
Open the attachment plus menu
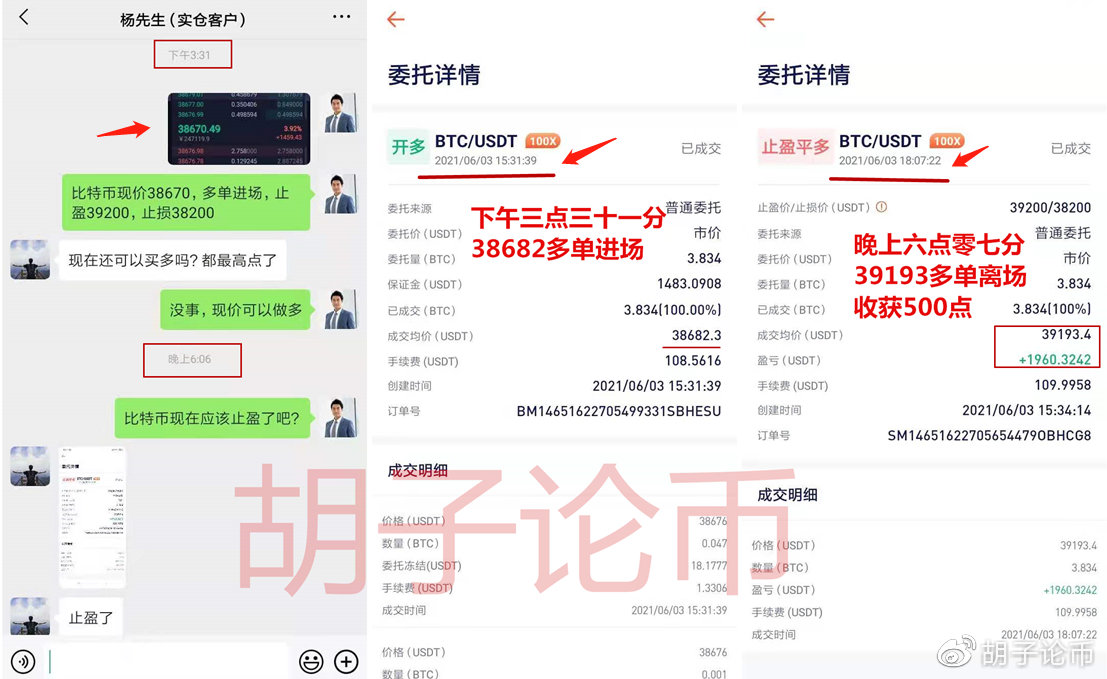(346, 661)
